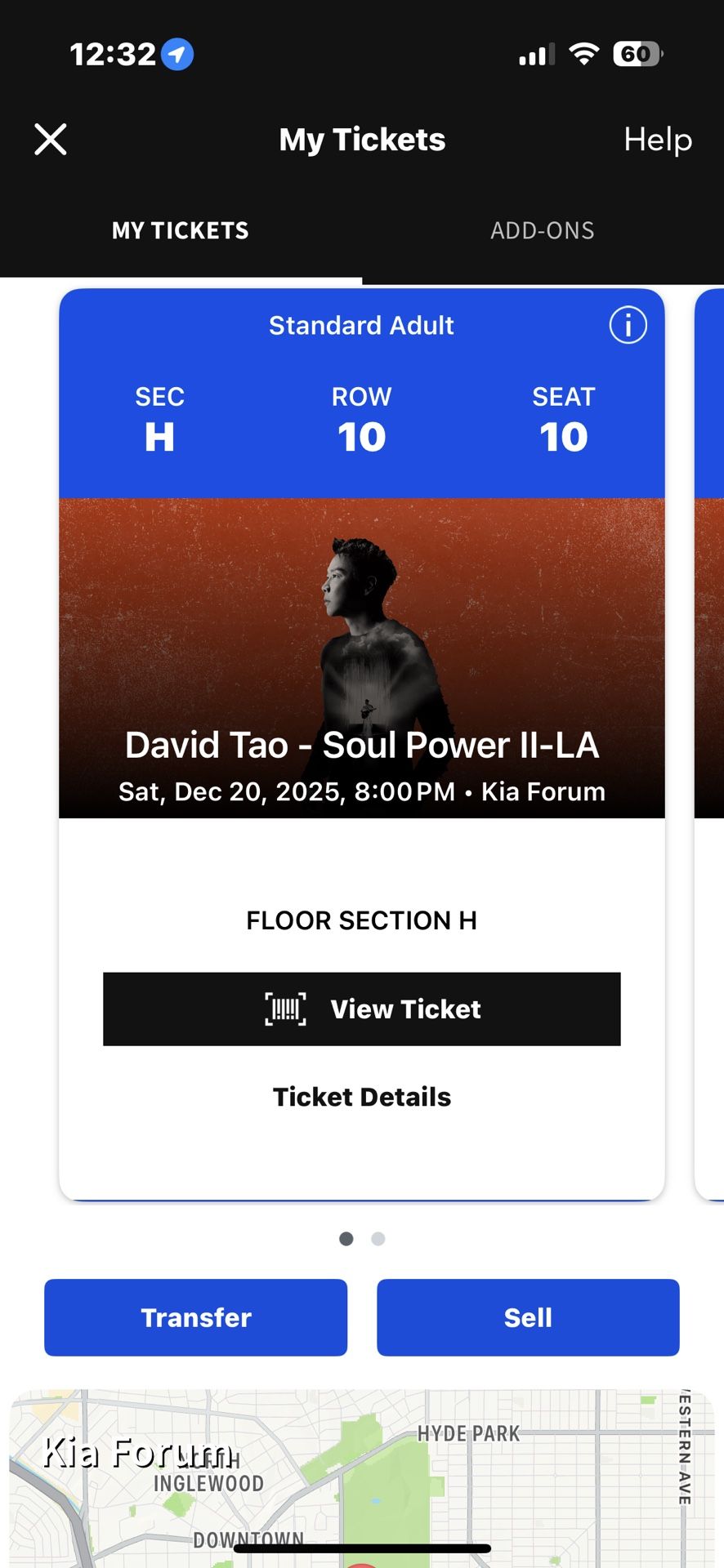Screen dimensions: 724x1568
Task: Switch to the second ticket card peeking on right
Action: 711,735
